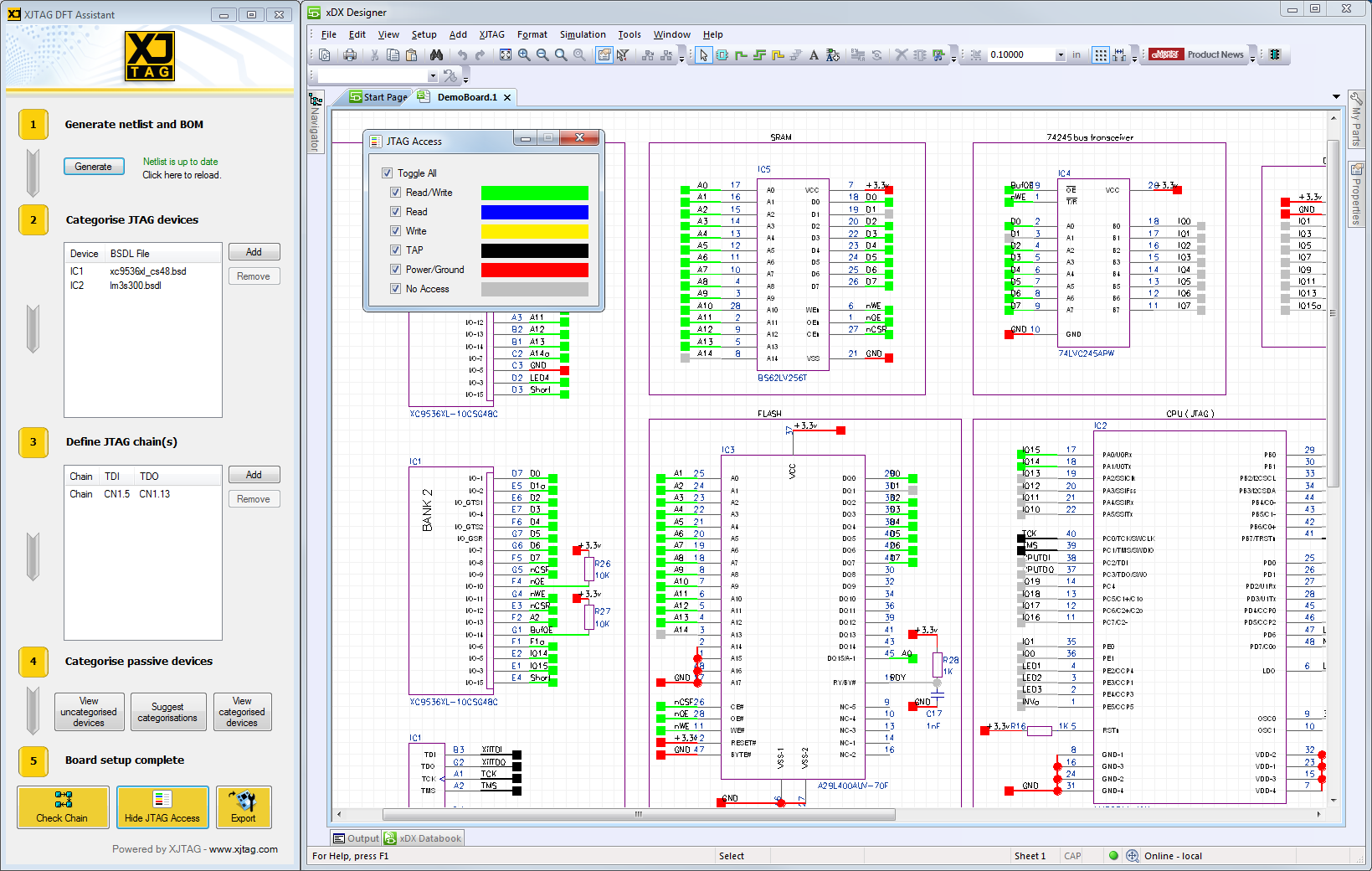
Task: Click the XJTAG chip icon in toolbar
Action: [x=1275, y=54]
